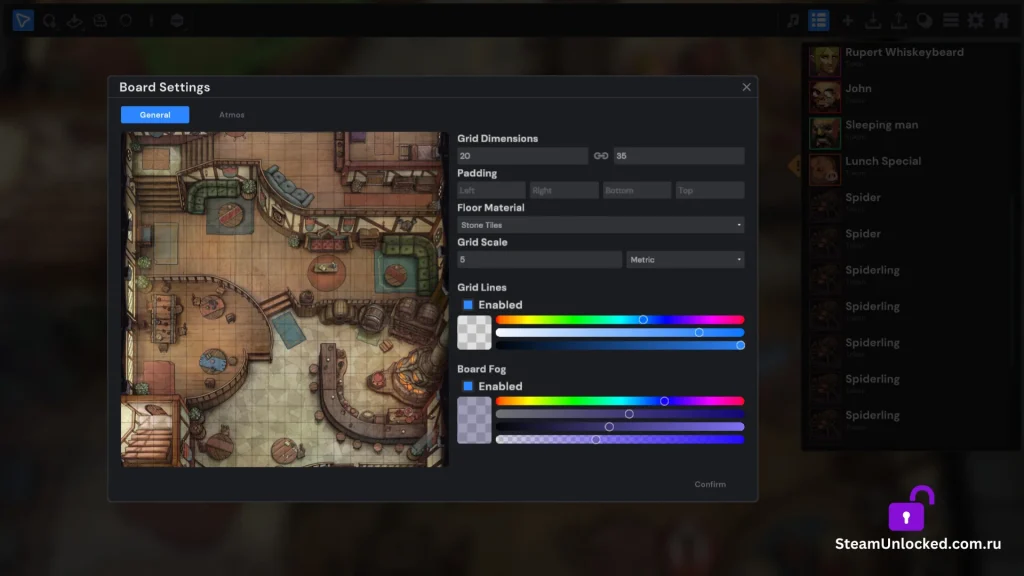Open the music note panel
This screenshot has height=576, width=1024.
(793, 20)
